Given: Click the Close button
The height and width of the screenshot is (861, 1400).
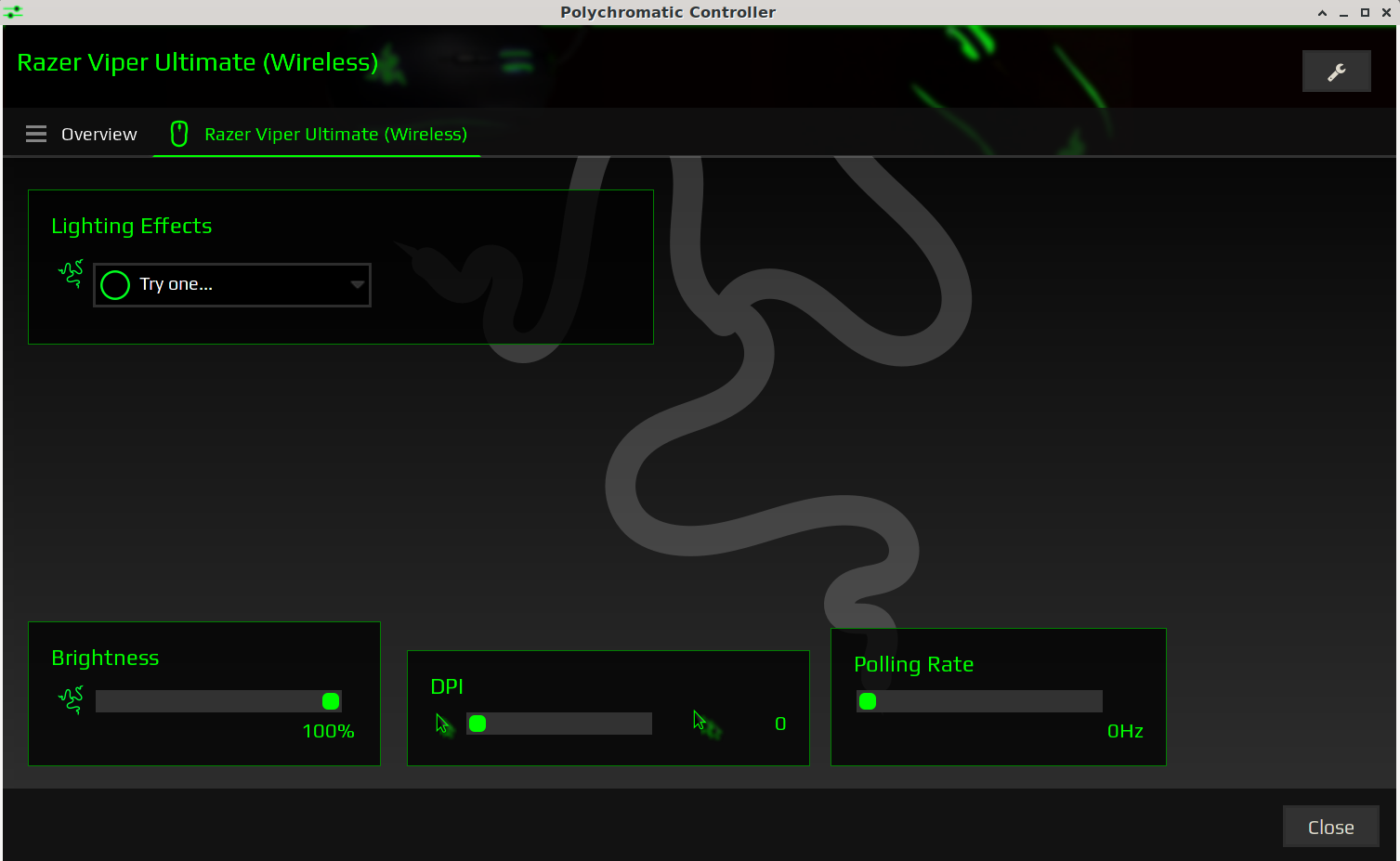Looking at the screenshot, I should (1330, 827).
